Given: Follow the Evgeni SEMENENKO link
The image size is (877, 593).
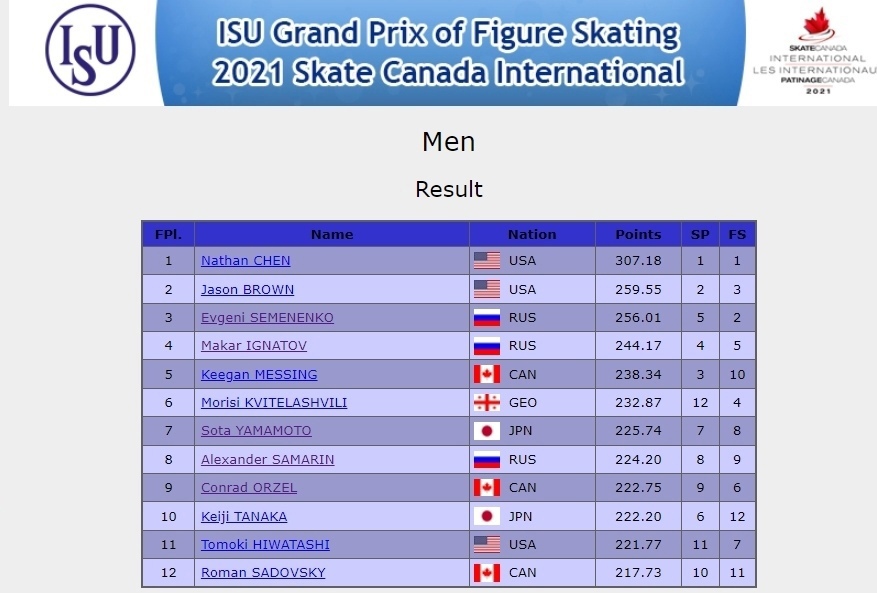Looking at the screenshot, I should tap(267, 318).
